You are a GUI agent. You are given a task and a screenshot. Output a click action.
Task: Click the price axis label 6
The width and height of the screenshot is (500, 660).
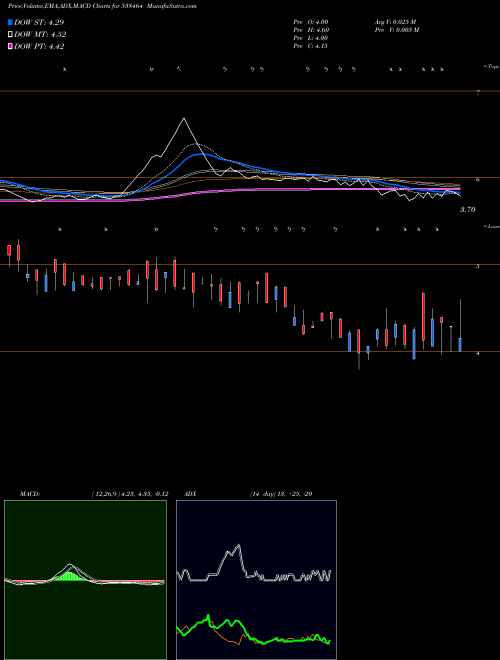click(478, 180)
